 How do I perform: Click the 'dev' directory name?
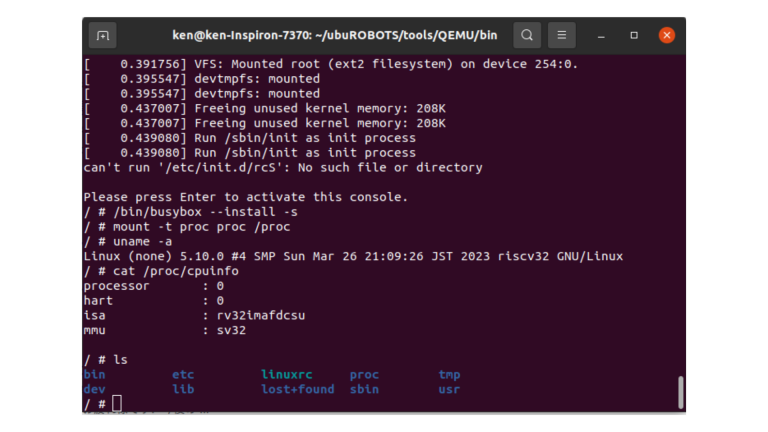tap(94, 389)
